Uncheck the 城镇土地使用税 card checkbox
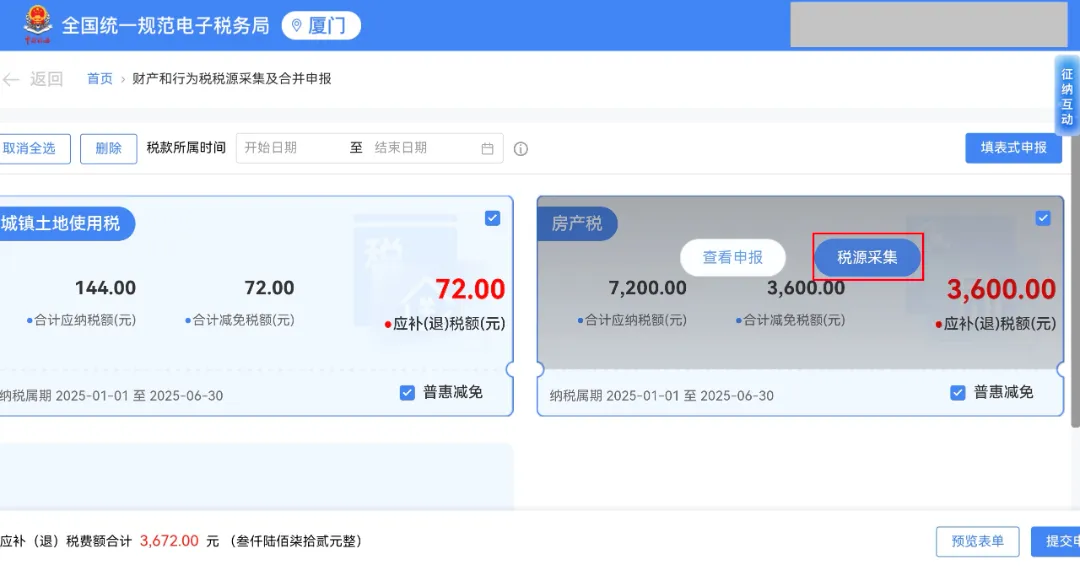The image size is (1080, 570). pyautogui.click(x=492, y=218)
